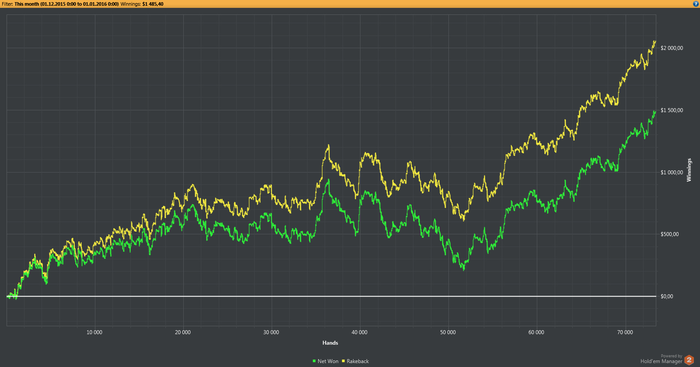Click the '30 000' hands axis label
Image resolution: width=700 pixels, height=367 pixels.
coord(271,332)
